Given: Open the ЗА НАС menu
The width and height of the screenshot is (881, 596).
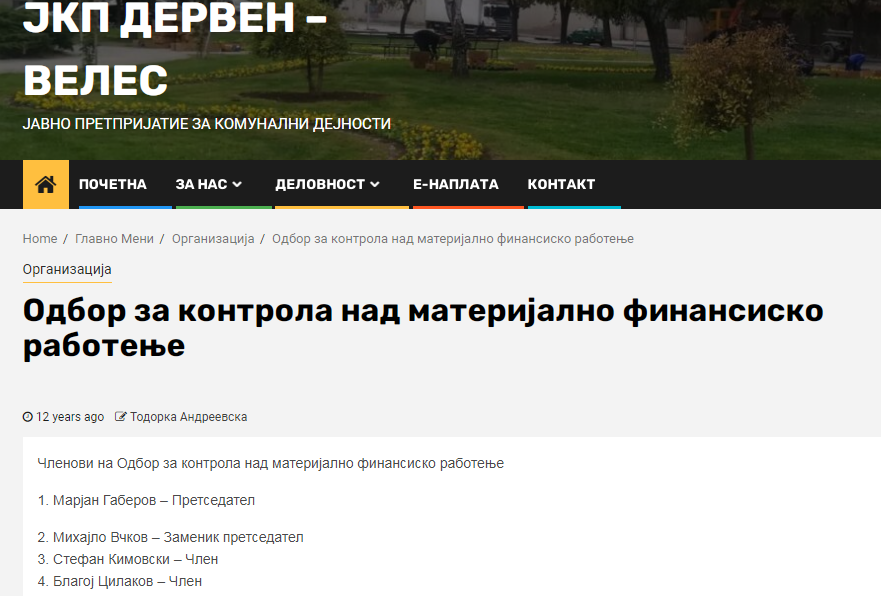Looking at the screenshot, I should pyautogui.click(x=201, y=184).
